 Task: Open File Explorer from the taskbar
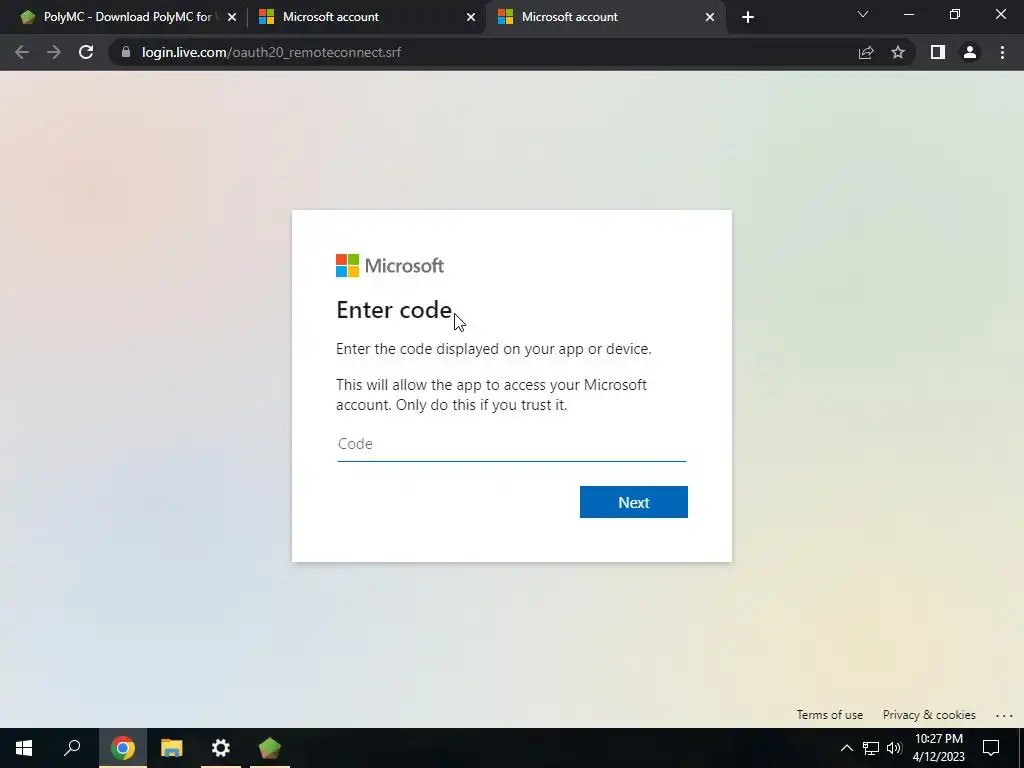[172, 748]
